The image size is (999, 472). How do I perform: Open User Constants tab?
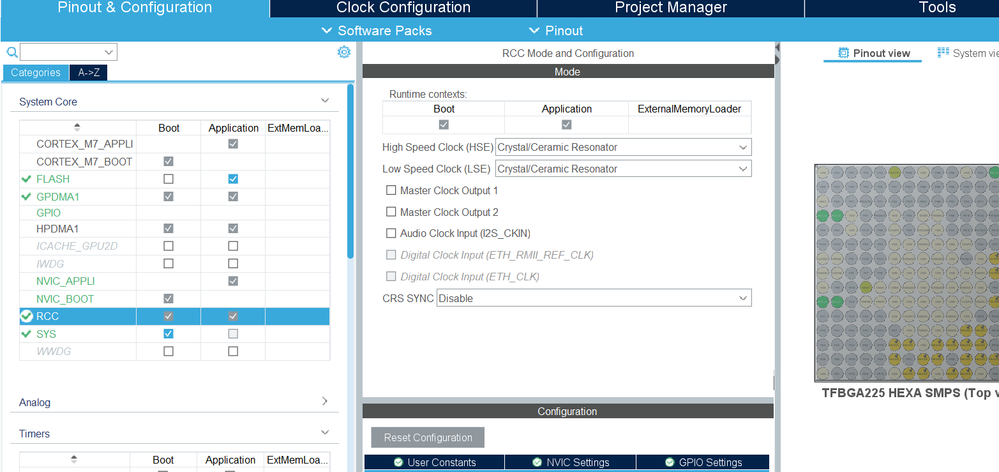coord(434,462)
